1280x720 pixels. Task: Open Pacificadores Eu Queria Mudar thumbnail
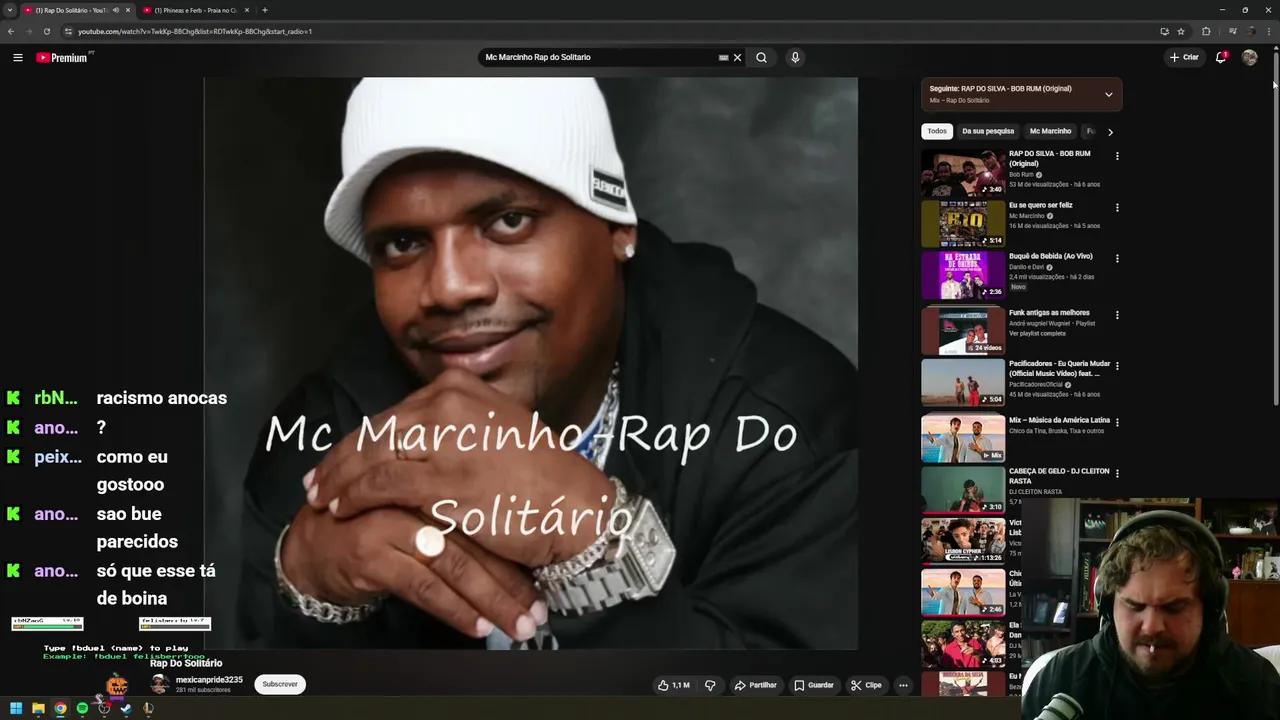(963, 382)
